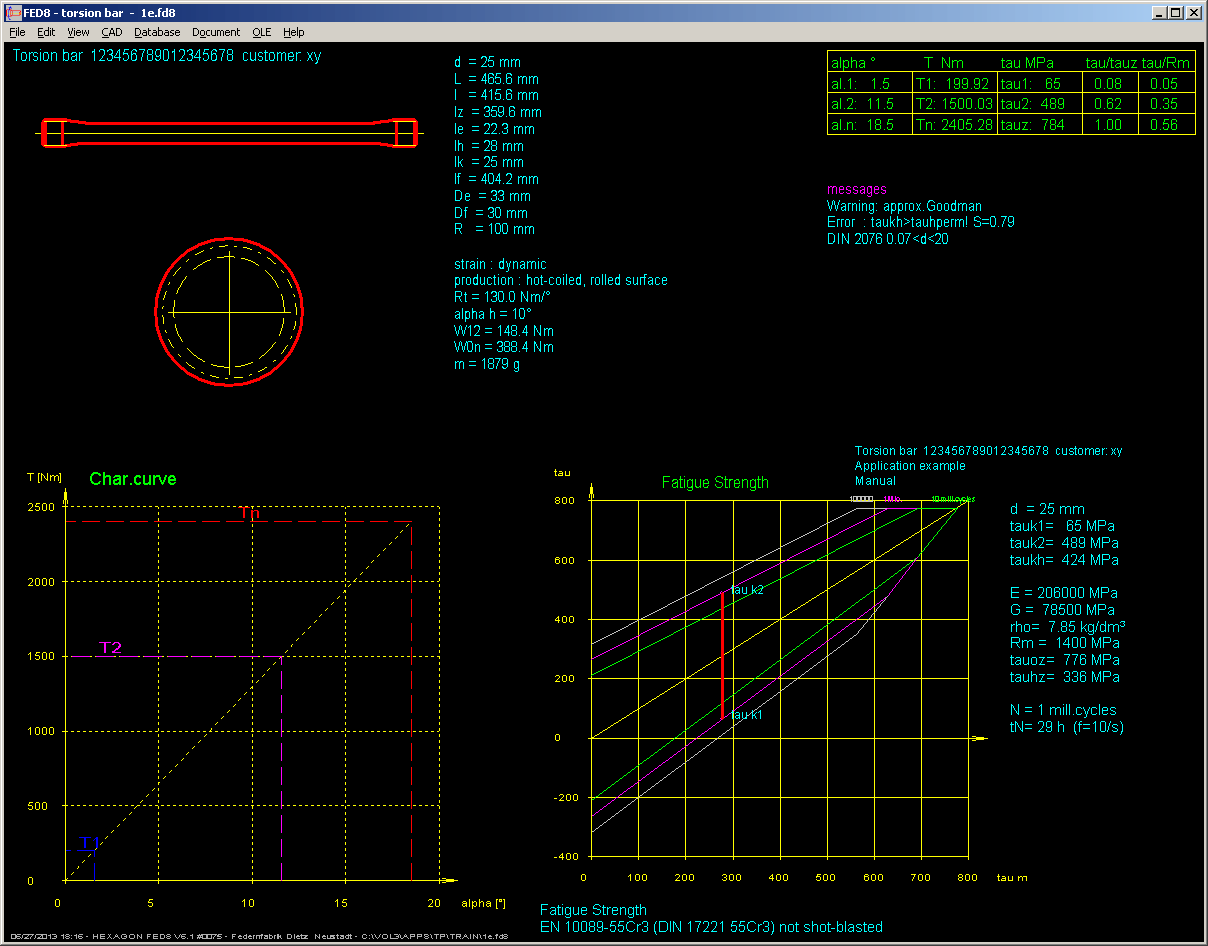
Task: Click the magenta 'messages' heading
Action: [x=856, y=189]
